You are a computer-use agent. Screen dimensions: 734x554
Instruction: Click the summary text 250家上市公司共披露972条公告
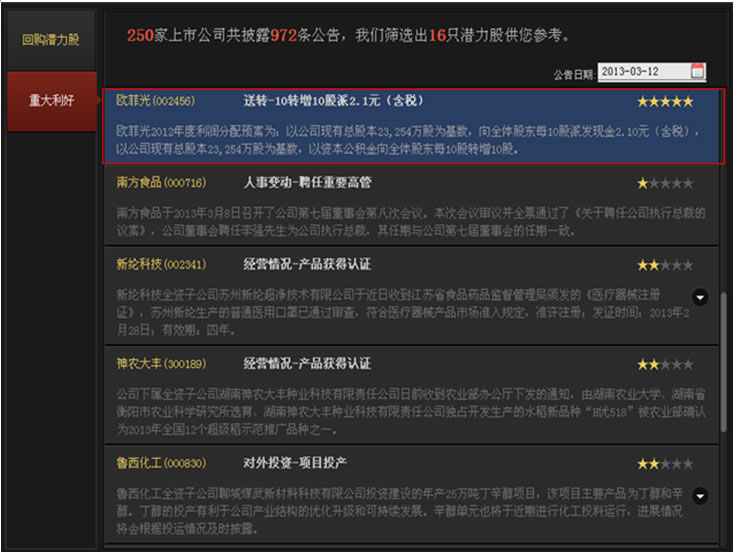pos(233,35)
